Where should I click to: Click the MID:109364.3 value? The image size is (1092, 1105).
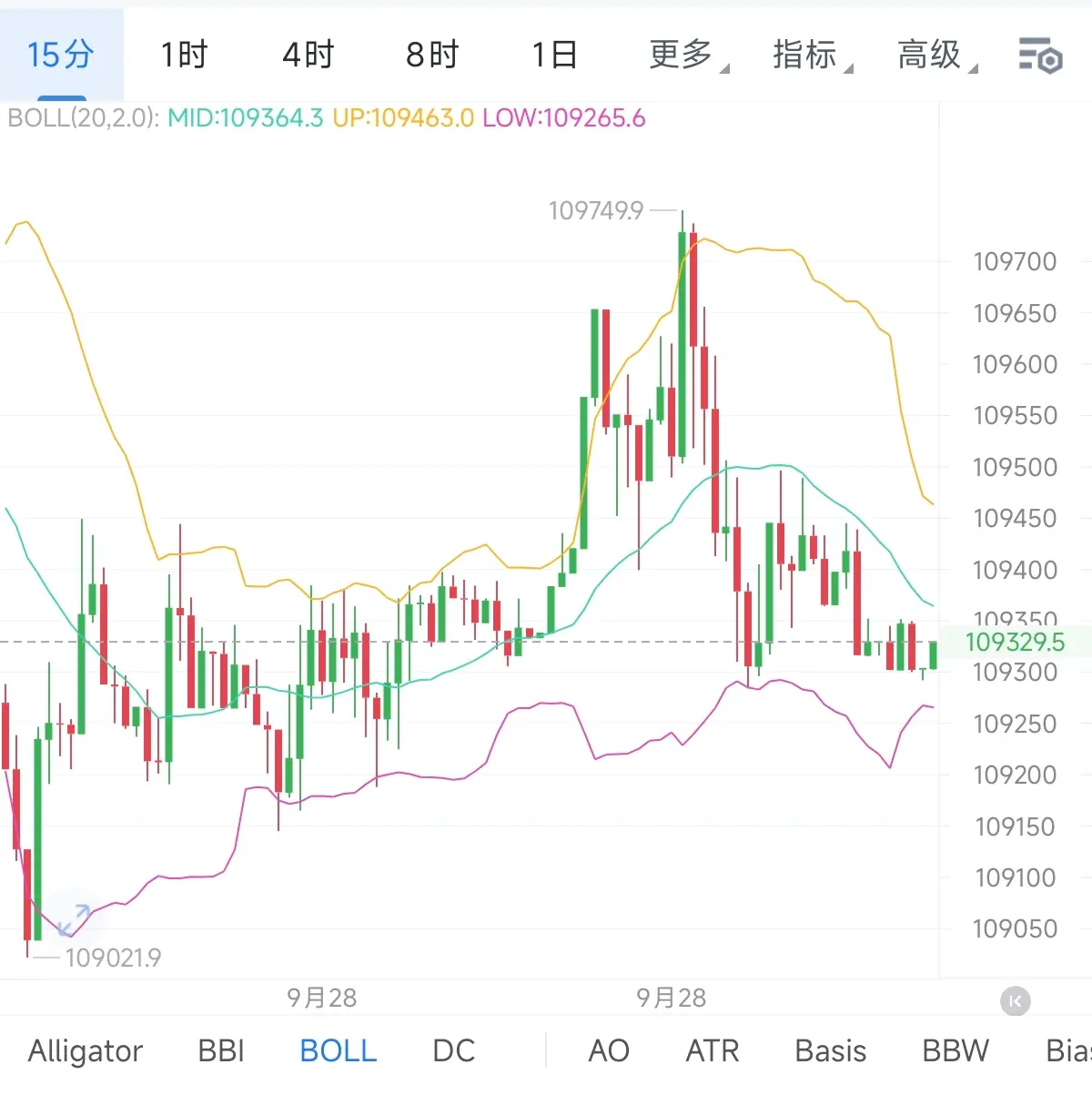pos(246,118)
